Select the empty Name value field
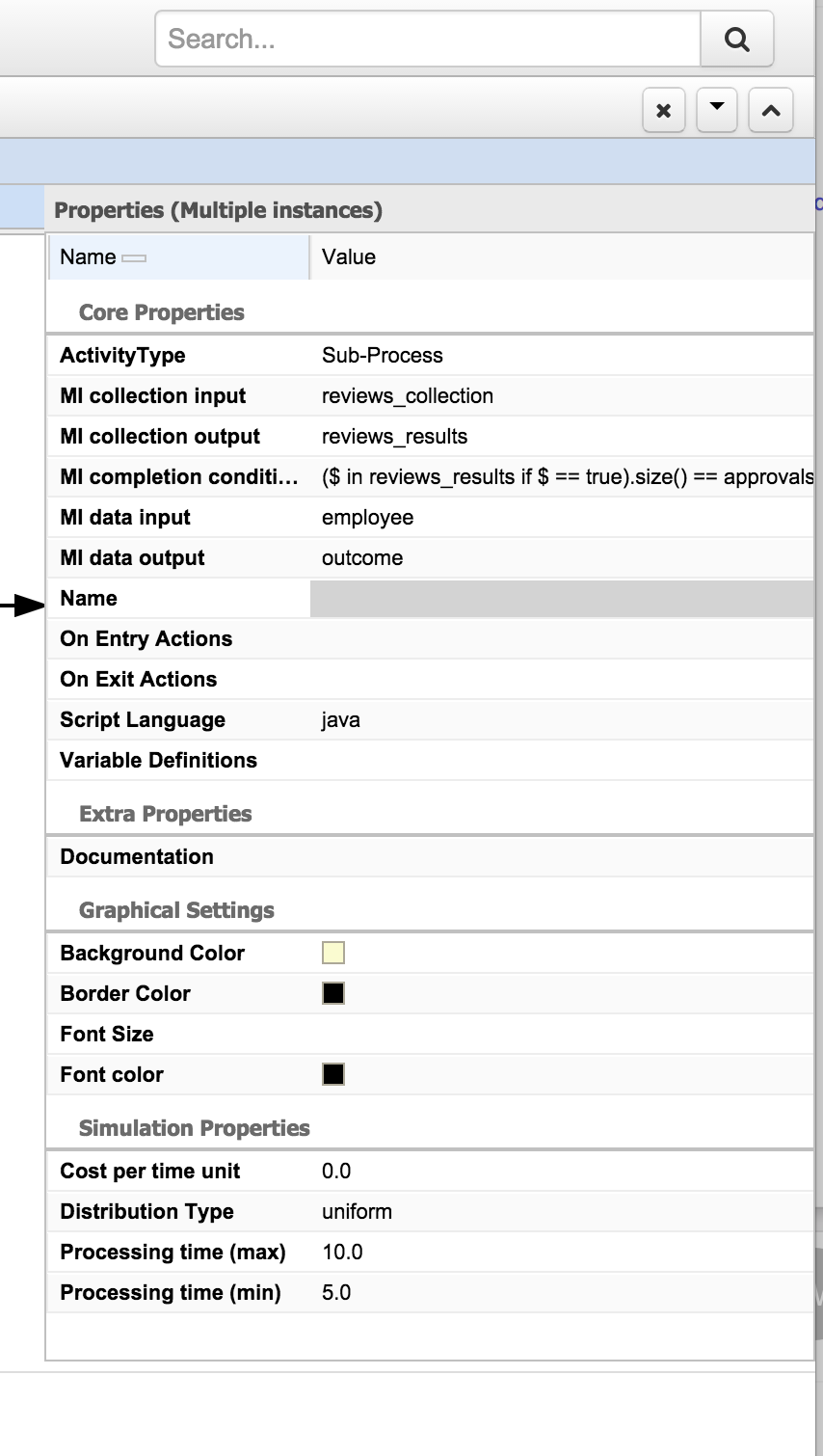823x1456 pixels. tap(562, 599)
